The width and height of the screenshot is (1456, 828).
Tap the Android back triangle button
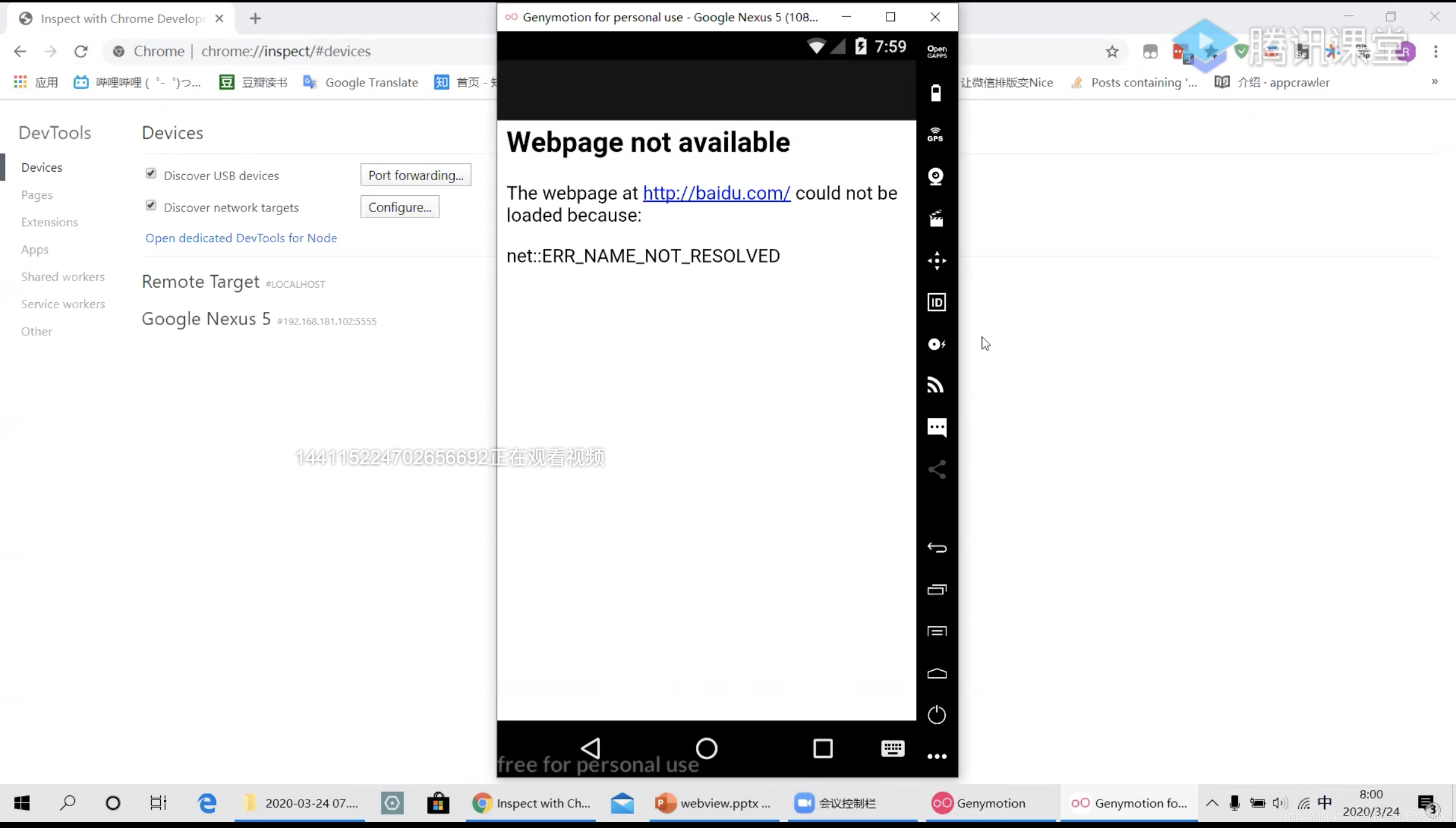[x=591, y=748]
